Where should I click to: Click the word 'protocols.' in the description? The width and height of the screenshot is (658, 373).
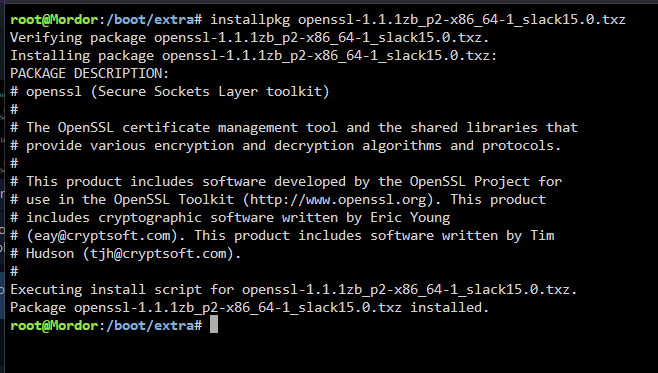tap(522, 146)
